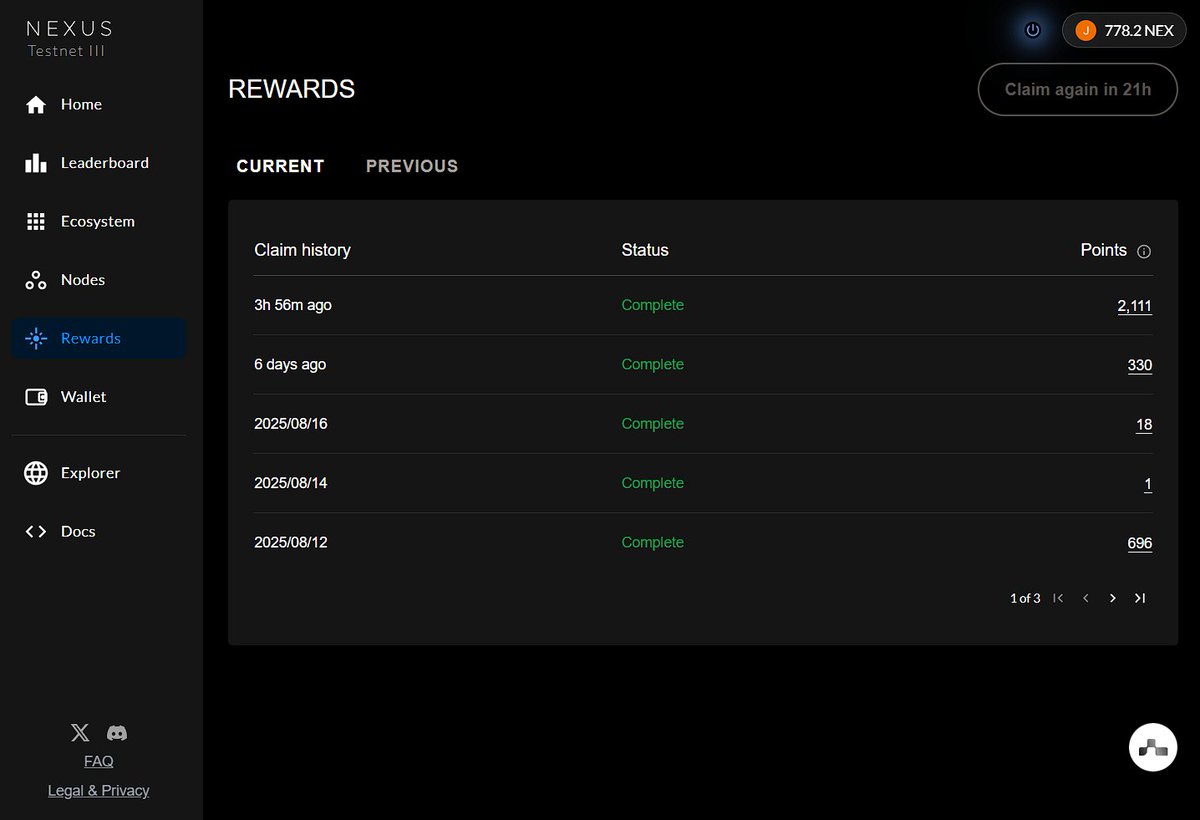
Task: Click the 2025/08/12 claim date
Action: coord(291,543)
